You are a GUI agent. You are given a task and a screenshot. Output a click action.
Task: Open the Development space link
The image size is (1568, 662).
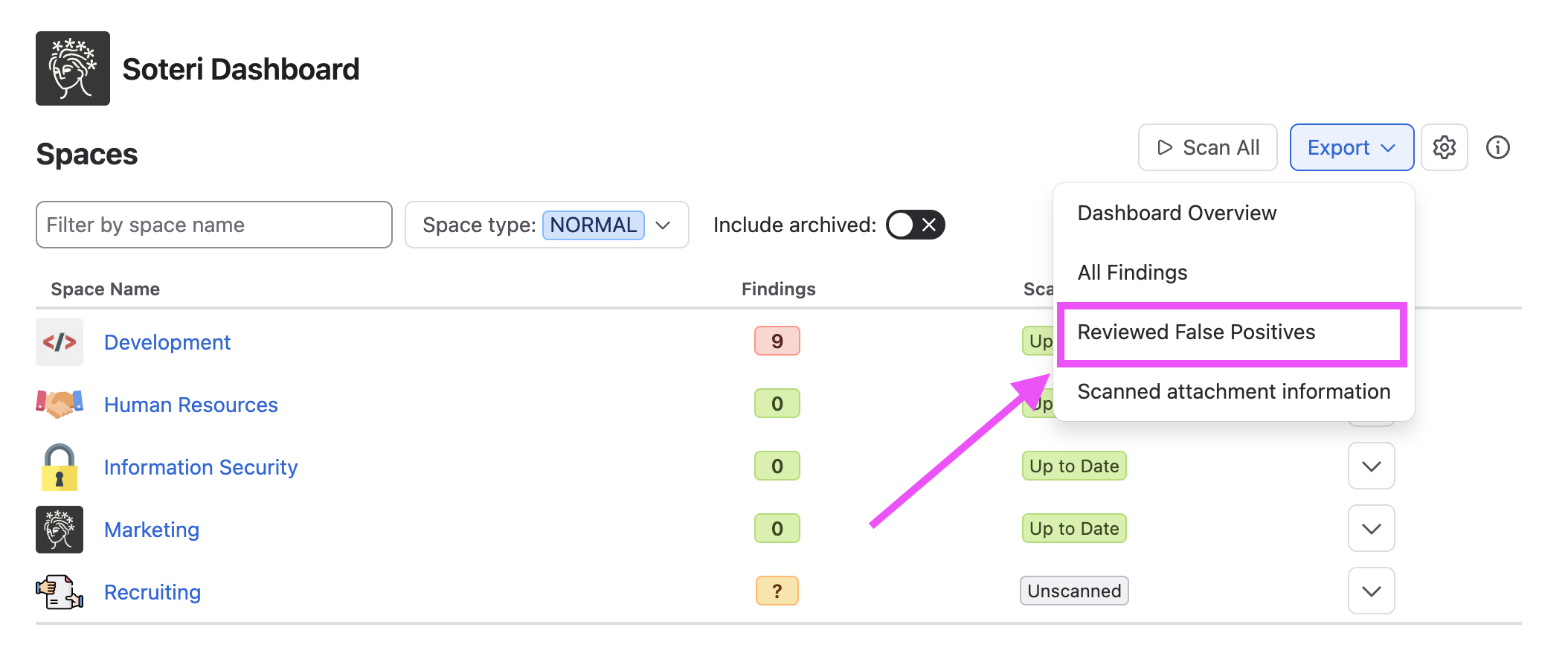(x=167, y=342)
